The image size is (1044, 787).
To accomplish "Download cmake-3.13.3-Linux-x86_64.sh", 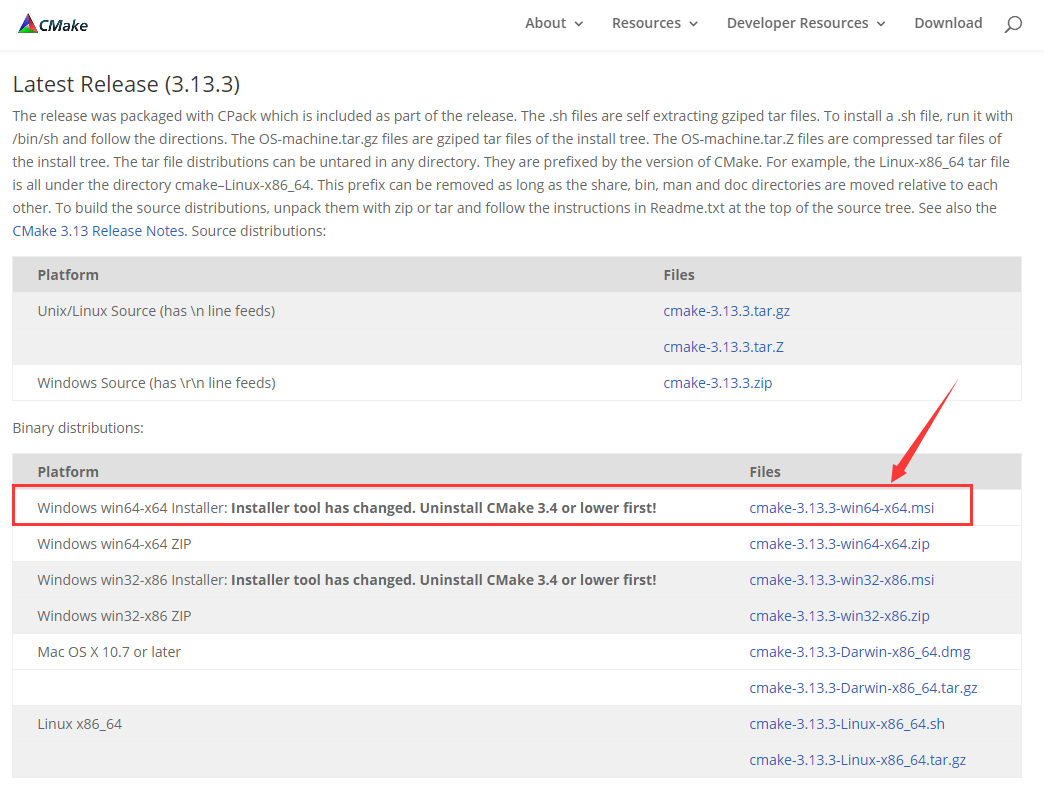I will click(847, 724).
